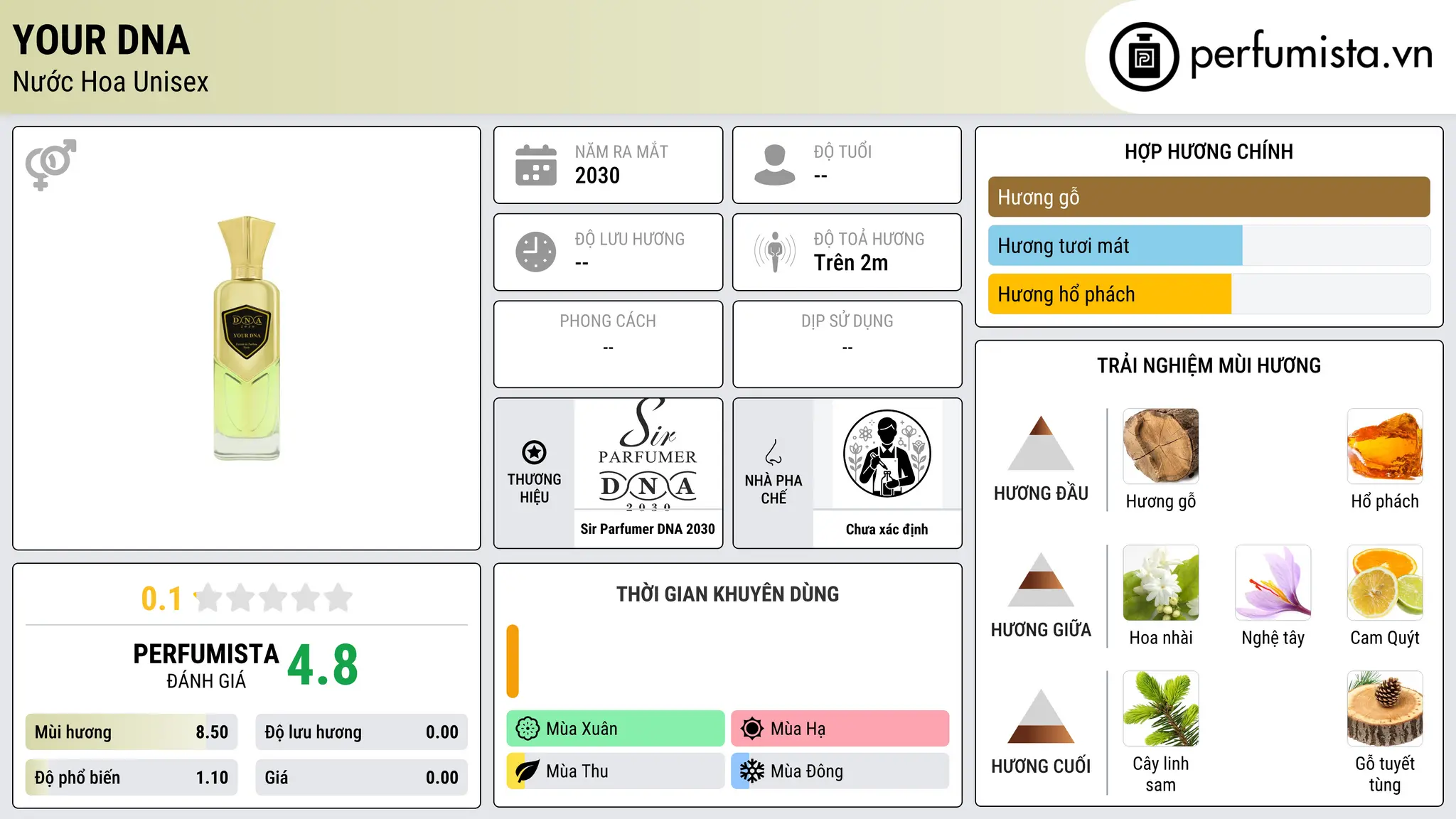Click the Dịp sử dụng occasion card
The image size is (1456, 819).
(x=847, y=344)
